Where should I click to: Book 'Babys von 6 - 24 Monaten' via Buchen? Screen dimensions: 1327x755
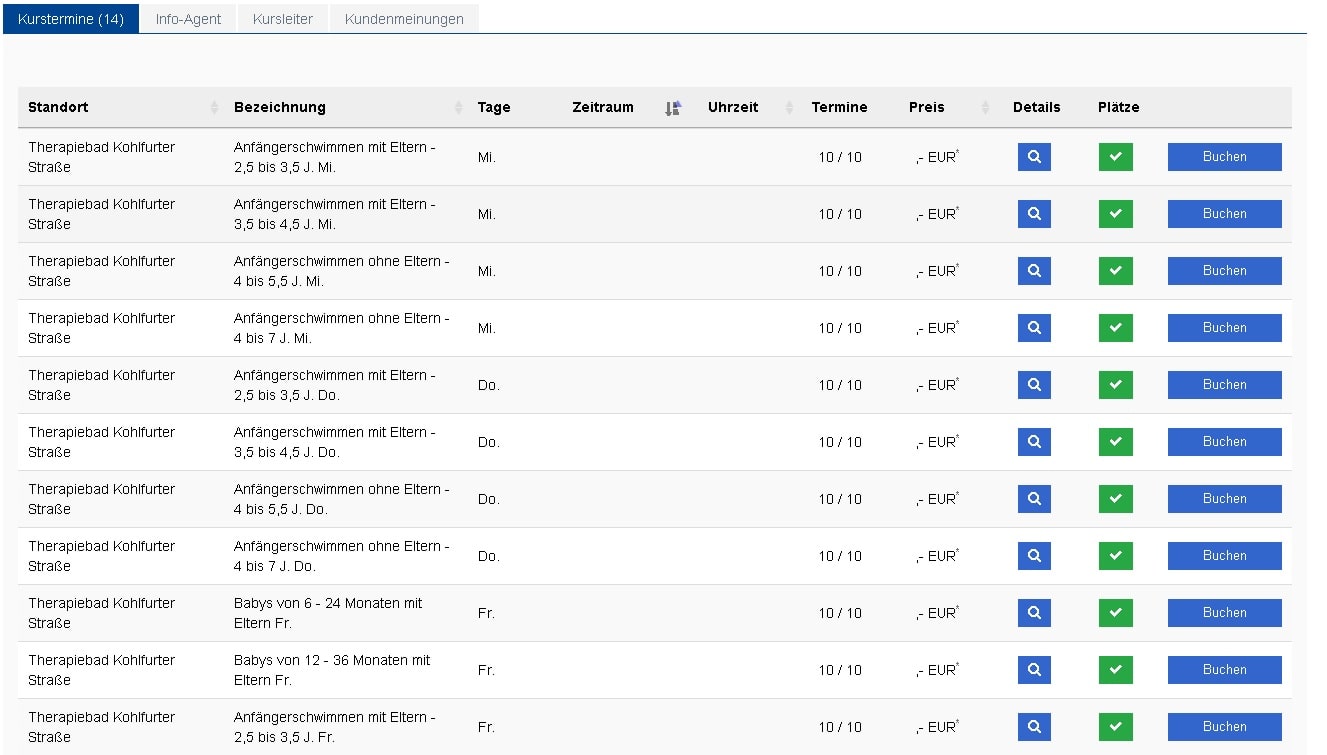click(x=1224, y=613)
